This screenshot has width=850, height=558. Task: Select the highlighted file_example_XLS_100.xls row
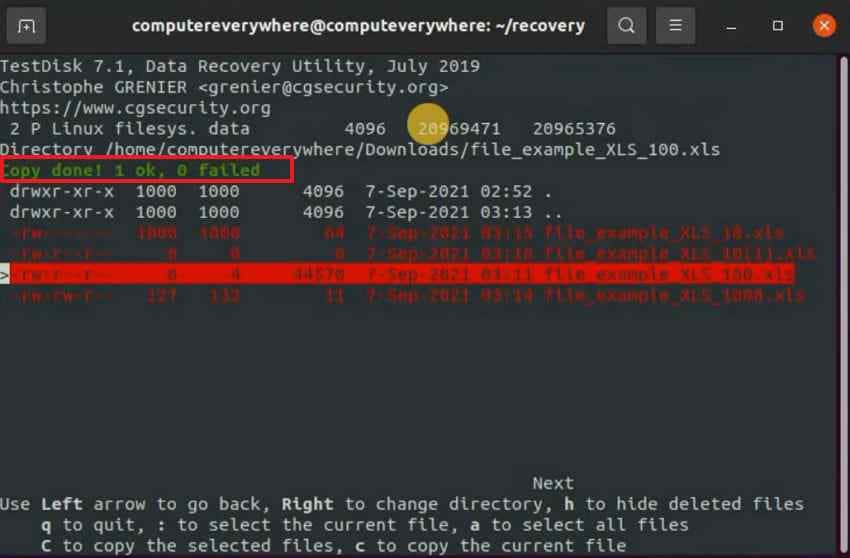402,274
